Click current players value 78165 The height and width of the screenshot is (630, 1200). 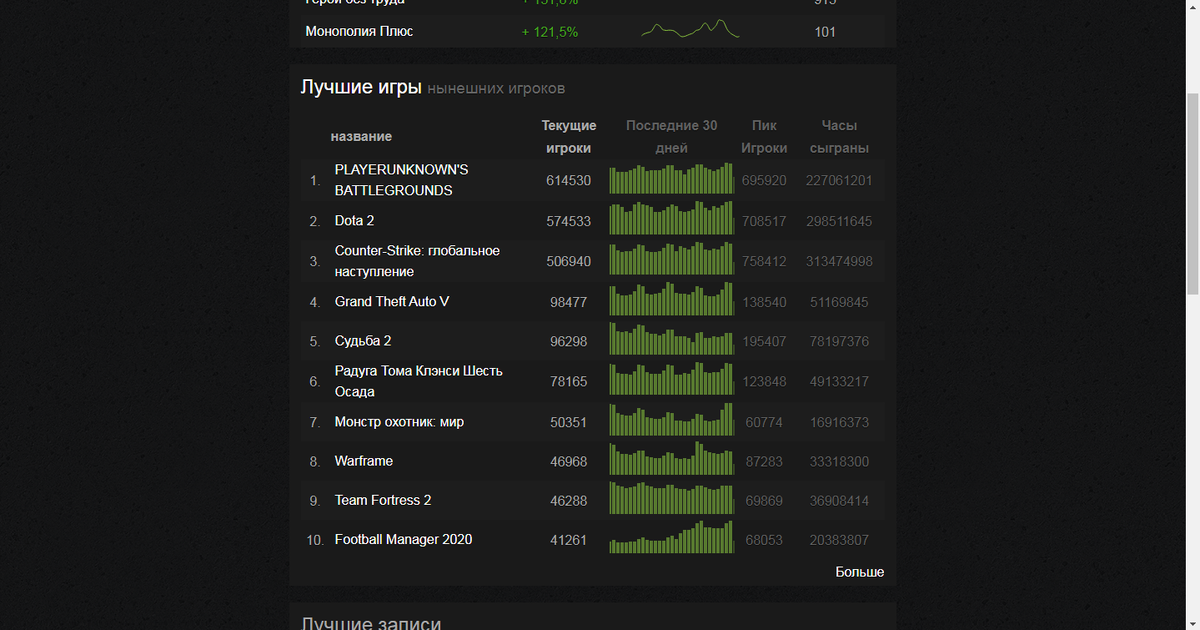(569, 382)
